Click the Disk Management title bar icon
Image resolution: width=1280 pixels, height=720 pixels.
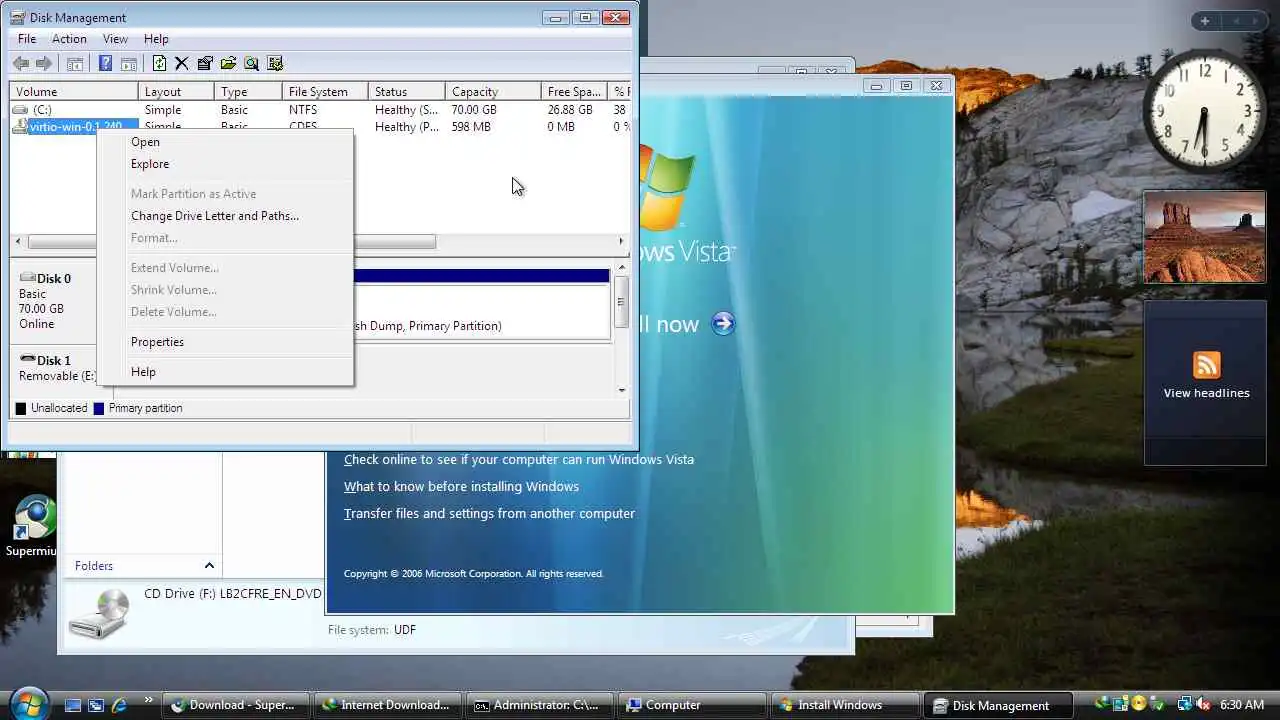coord(17,17)
